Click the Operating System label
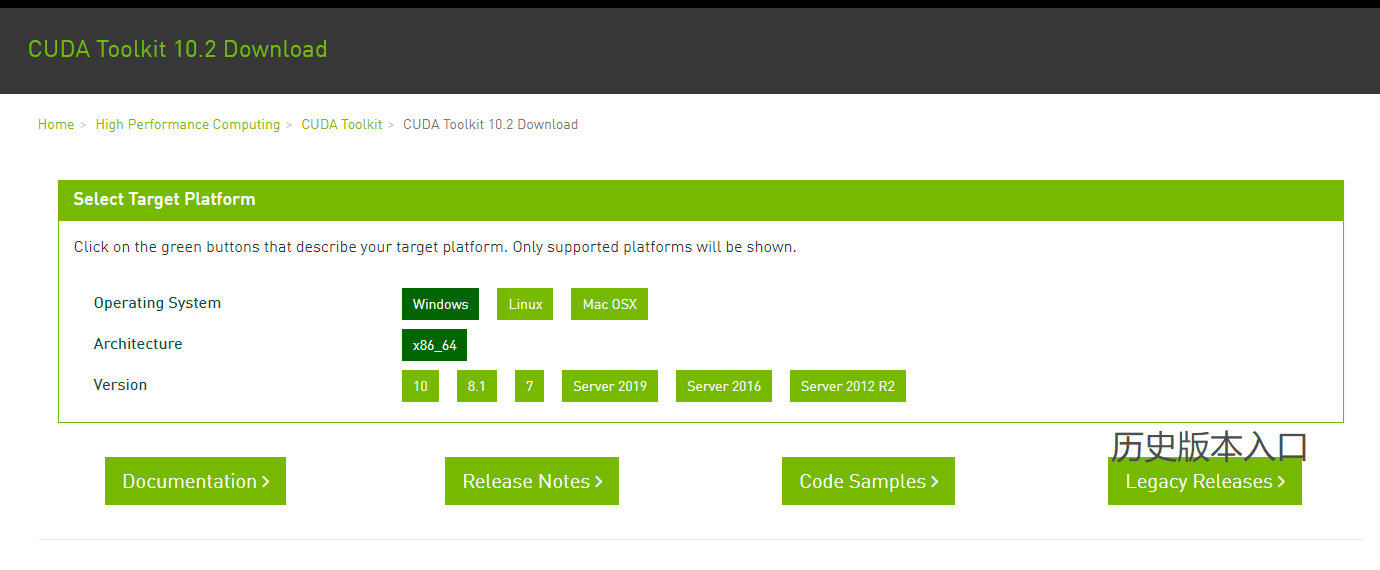Viewport: 1380px width, 570px height. click(x=157, y=303)
